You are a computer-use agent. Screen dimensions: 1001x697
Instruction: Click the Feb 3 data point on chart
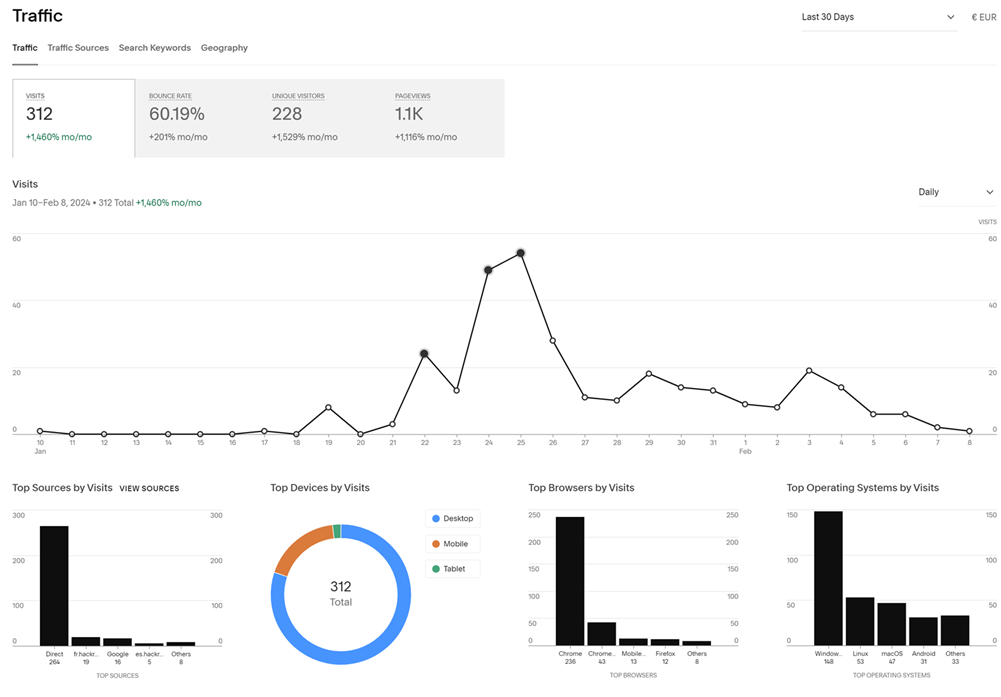coord(809,370)
